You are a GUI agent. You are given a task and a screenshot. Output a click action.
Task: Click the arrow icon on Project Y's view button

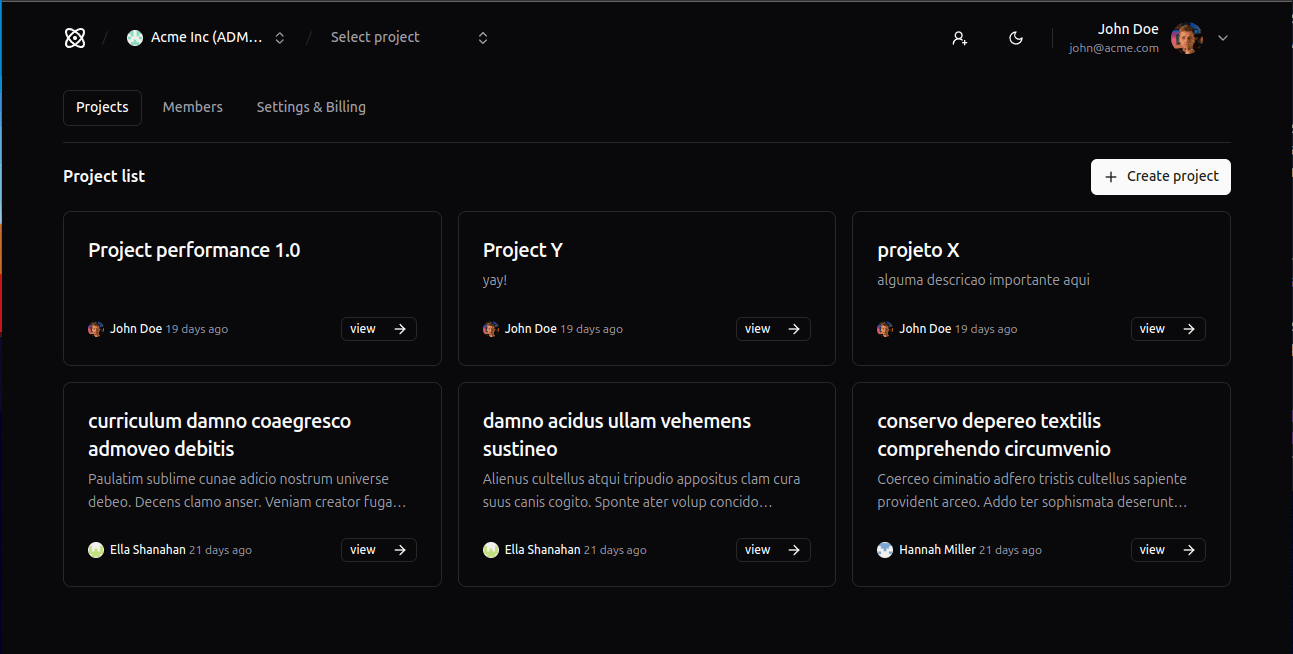click(x=794, y=329)
